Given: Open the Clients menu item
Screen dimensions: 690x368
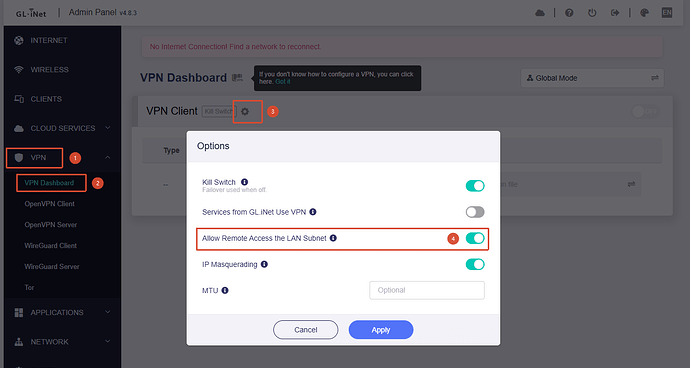Looking at the screenshot, I should pyautogui.click(x=46, y=99).
